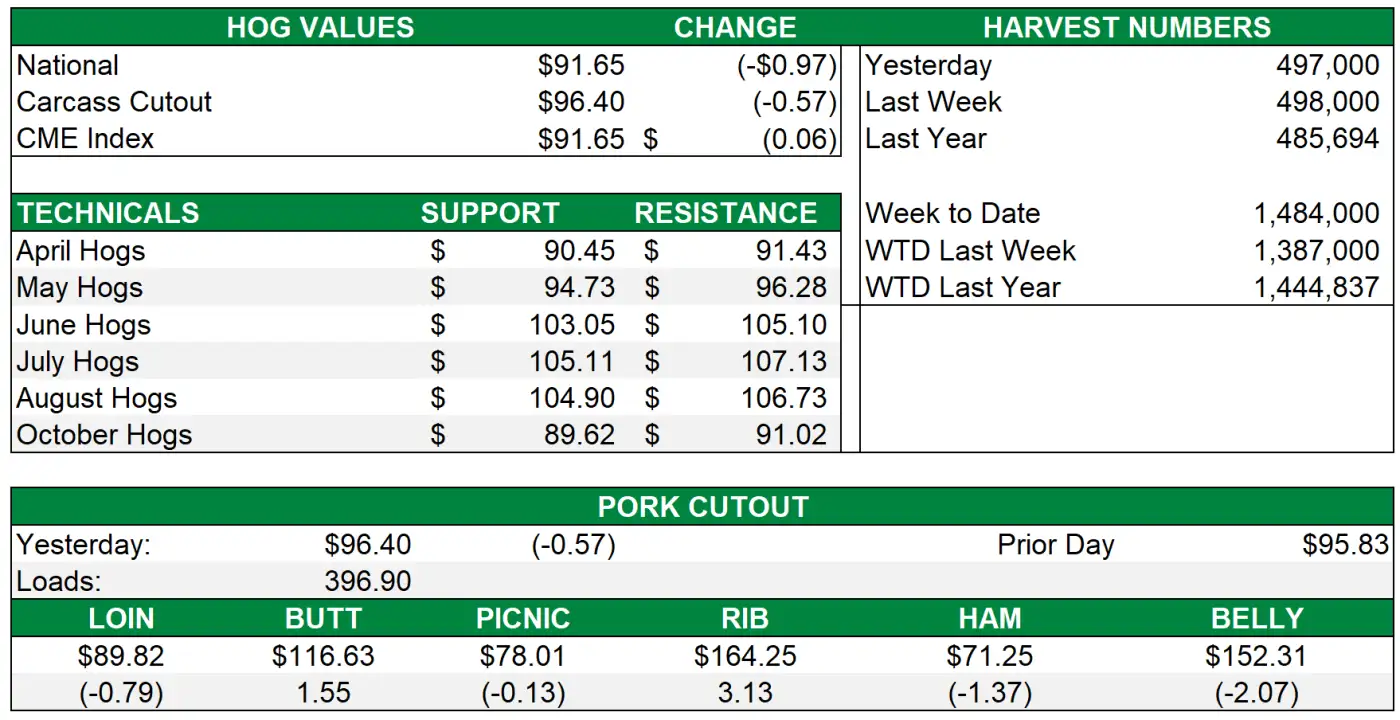Image resolution: width=1400 pixels, height=720 pixels.
Task: Select August Hogs resistance value 106.73
Action: pyautogui.click(x=784, y=398)
